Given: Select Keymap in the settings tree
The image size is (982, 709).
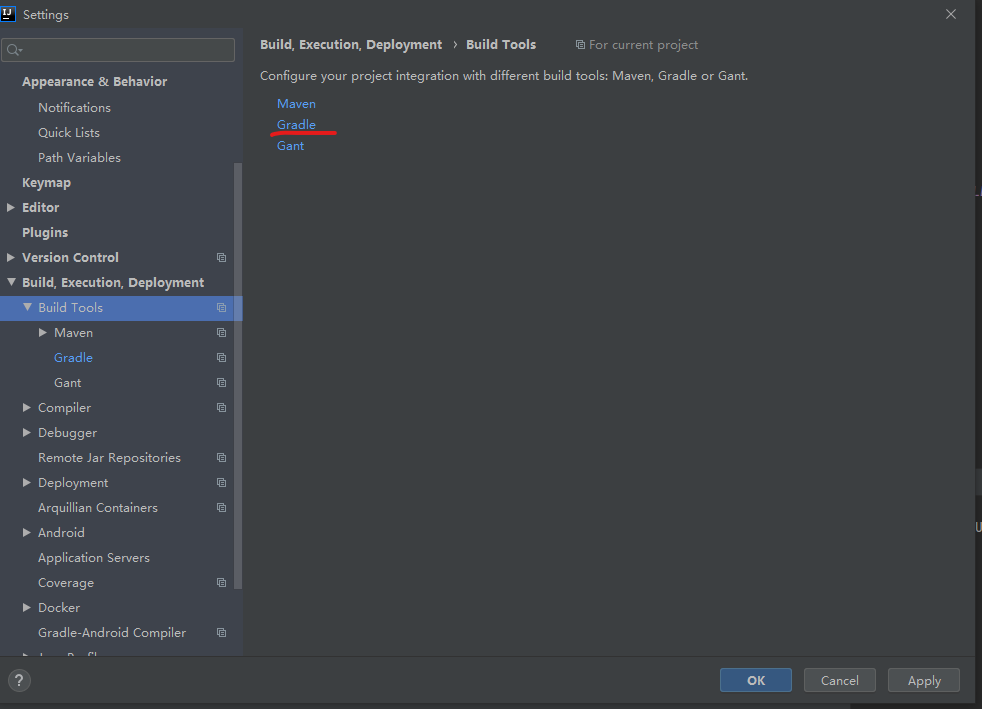Looking at the screenshot, I should click(47, 182).
